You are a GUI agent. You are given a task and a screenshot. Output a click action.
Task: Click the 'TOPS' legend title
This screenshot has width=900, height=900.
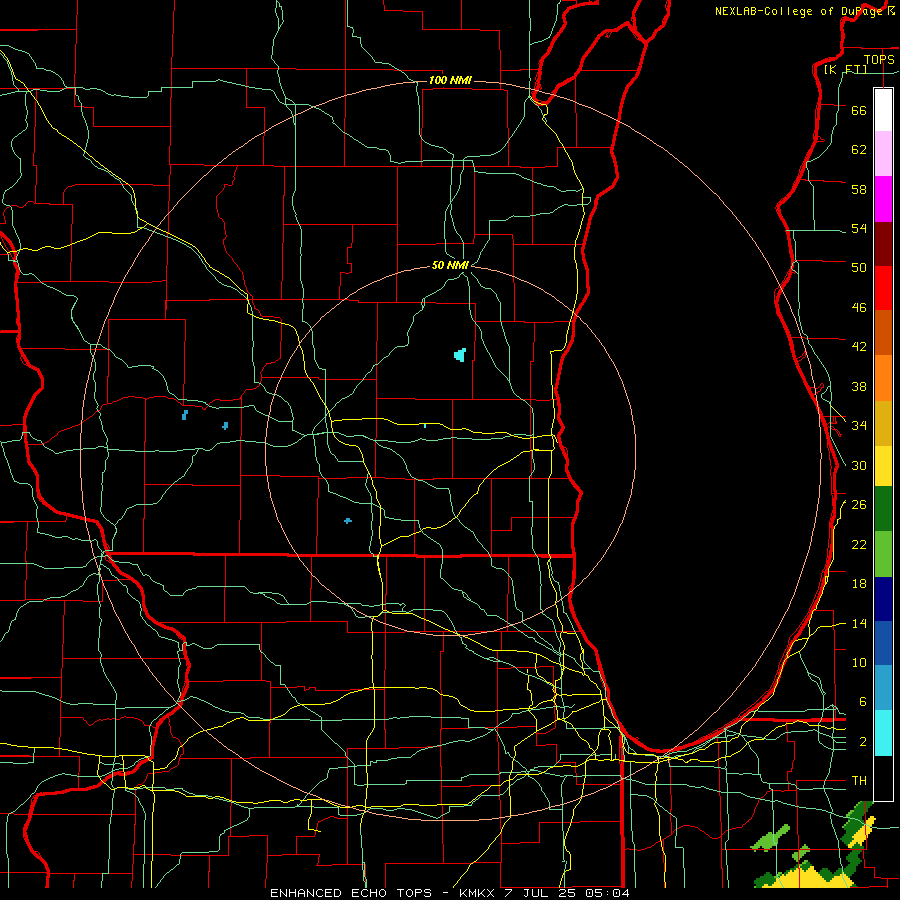(x=879, y=59)
